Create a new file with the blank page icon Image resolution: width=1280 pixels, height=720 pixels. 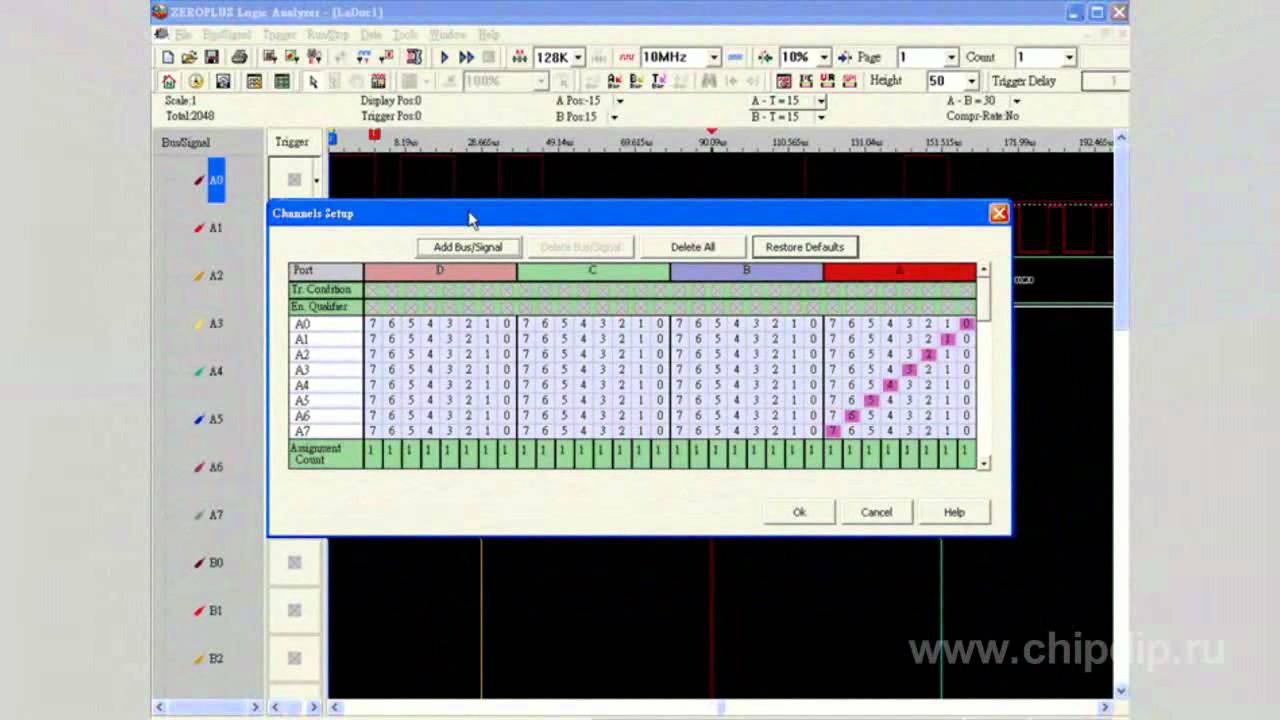168,57
